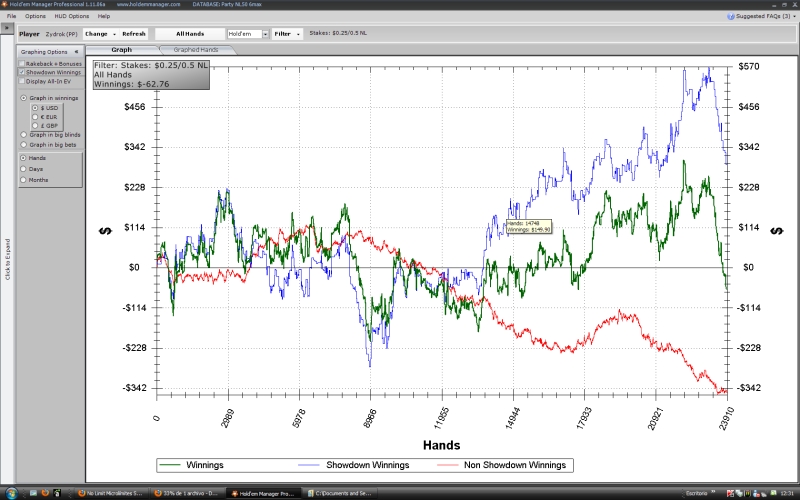Click the Hold'em Manager title bar icon
800x500 pixels.
coord(6,5)
